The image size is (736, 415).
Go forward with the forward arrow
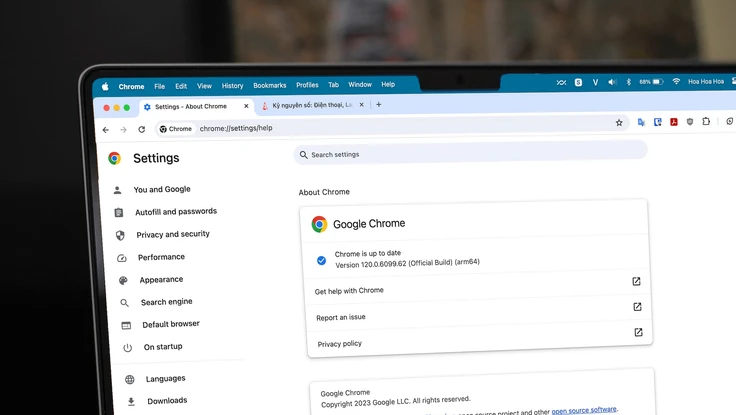click(123, 130)
